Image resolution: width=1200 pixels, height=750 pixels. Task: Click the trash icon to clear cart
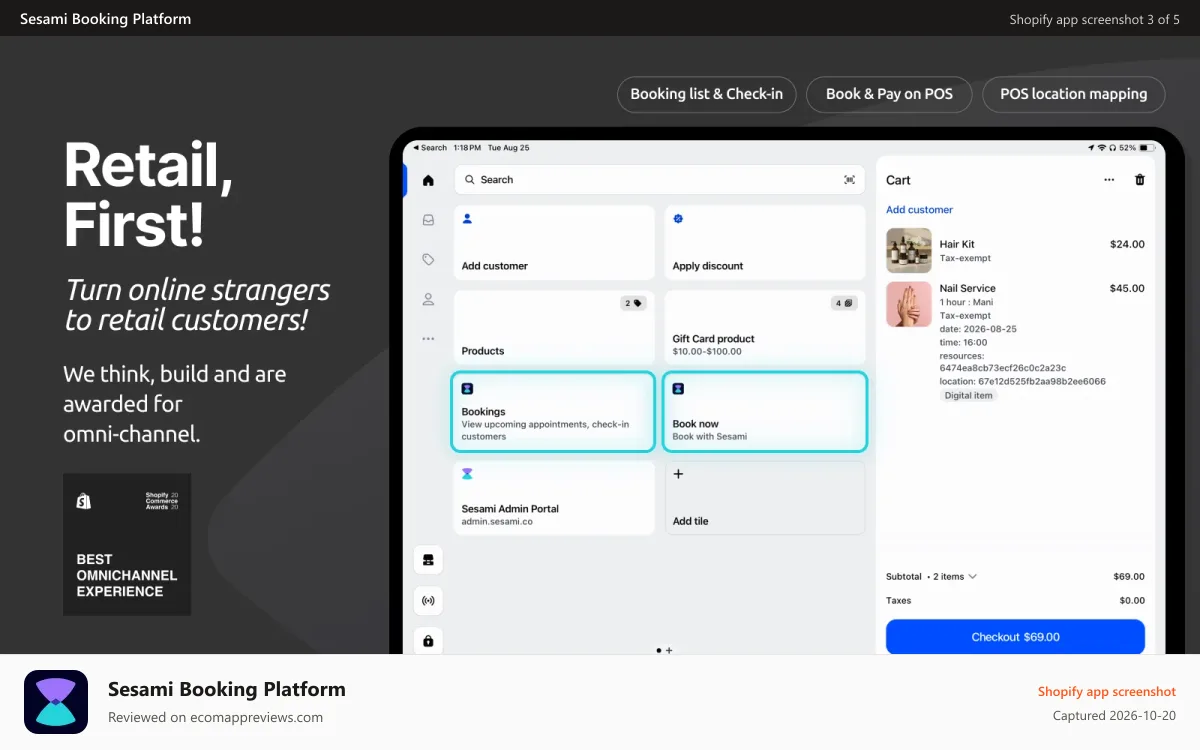tap(1139, 180)
